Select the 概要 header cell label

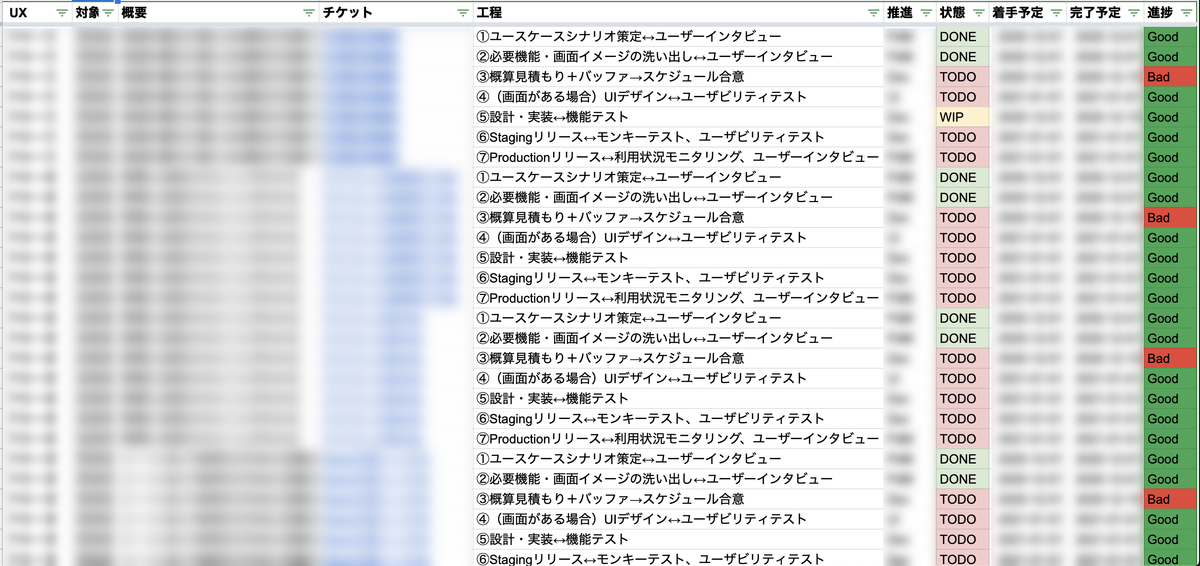tap(133, 14)
